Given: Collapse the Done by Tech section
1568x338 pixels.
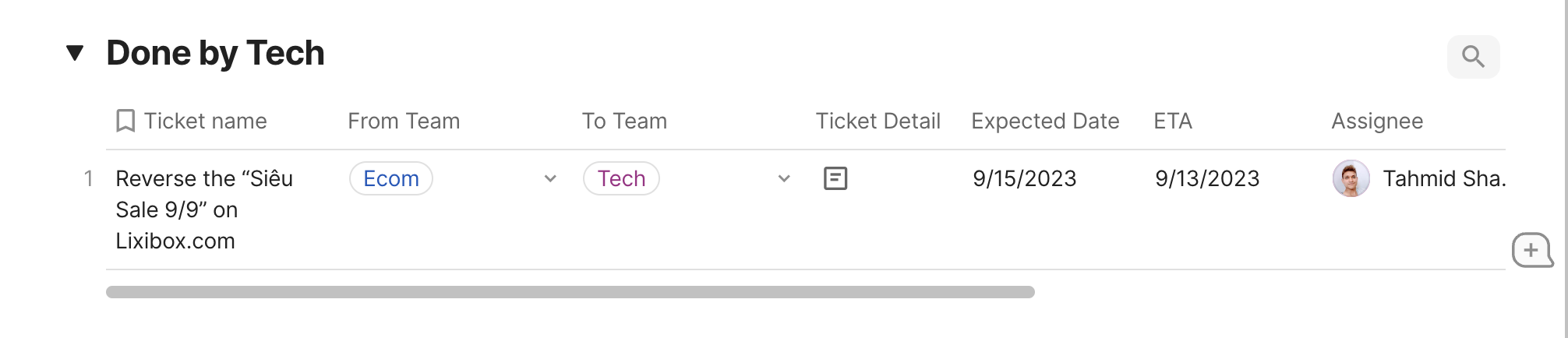Looking at the screenshot, I should pos(75,53).
